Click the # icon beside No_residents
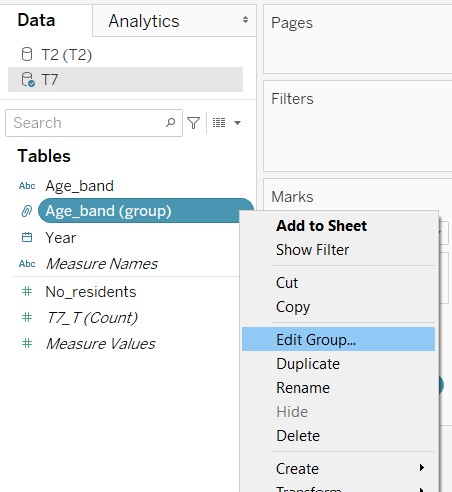This screenshot has height=492, width=452. [27, 291]
